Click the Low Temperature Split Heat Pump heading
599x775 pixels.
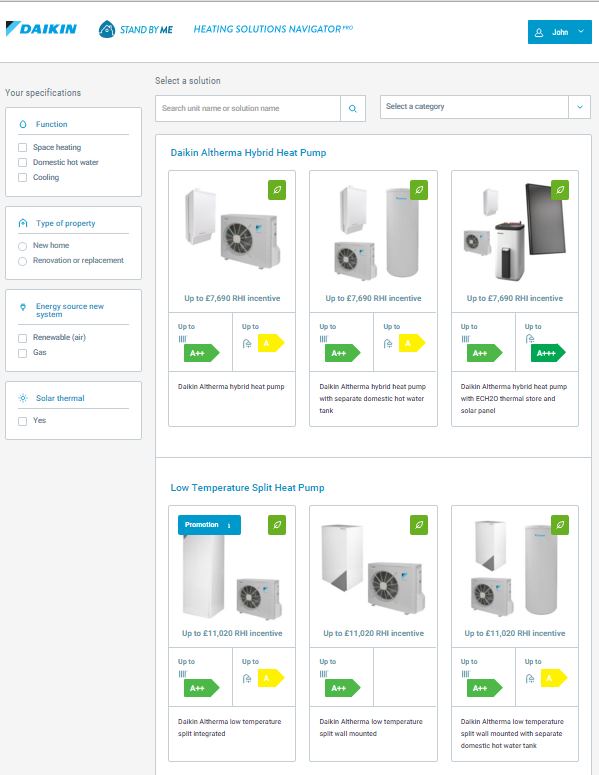pyautogui.click(x=247, y=488)
